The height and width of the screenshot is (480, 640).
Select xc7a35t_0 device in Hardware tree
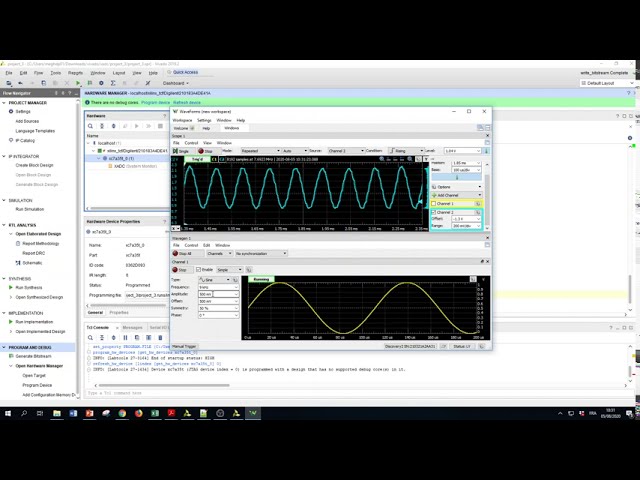(x=121, y=158)
